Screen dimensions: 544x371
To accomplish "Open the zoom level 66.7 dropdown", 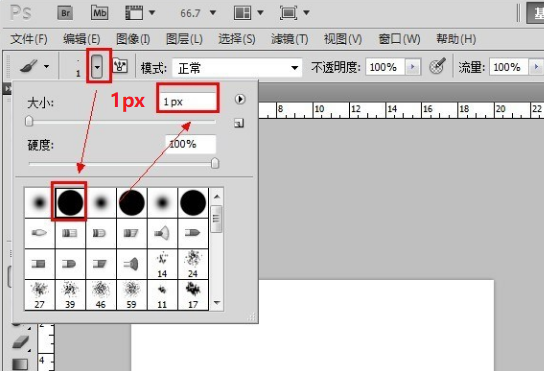I will click(213, 13).
